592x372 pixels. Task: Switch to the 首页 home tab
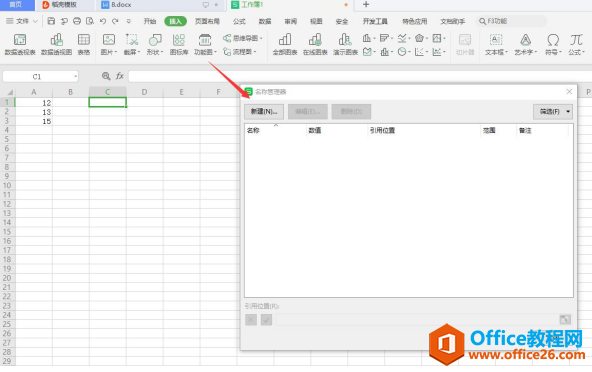point(16,5)
